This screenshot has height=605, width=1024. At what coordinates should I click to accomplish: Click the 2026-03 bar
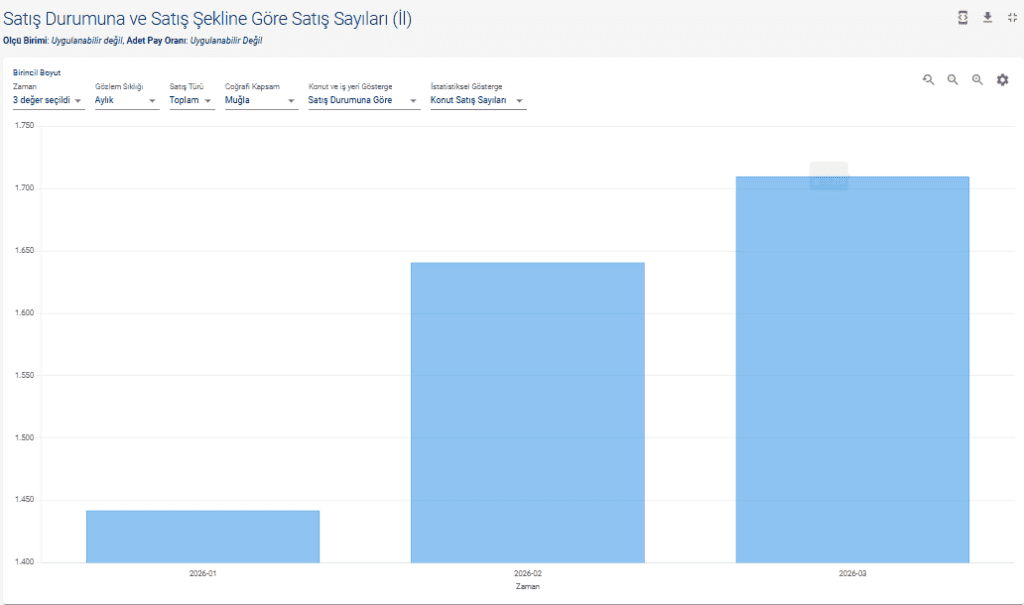click(852, 370)
